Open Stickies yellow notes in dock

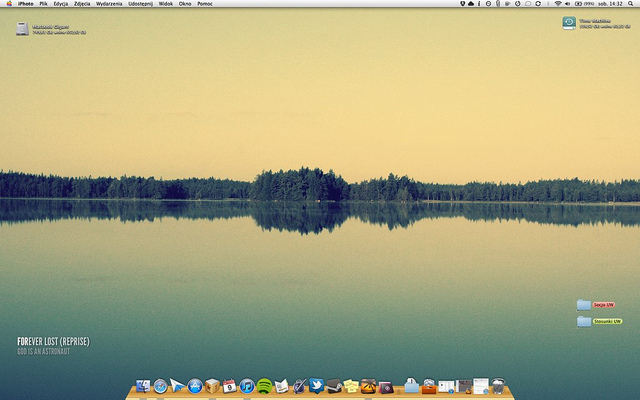click(x=351, y=386)
